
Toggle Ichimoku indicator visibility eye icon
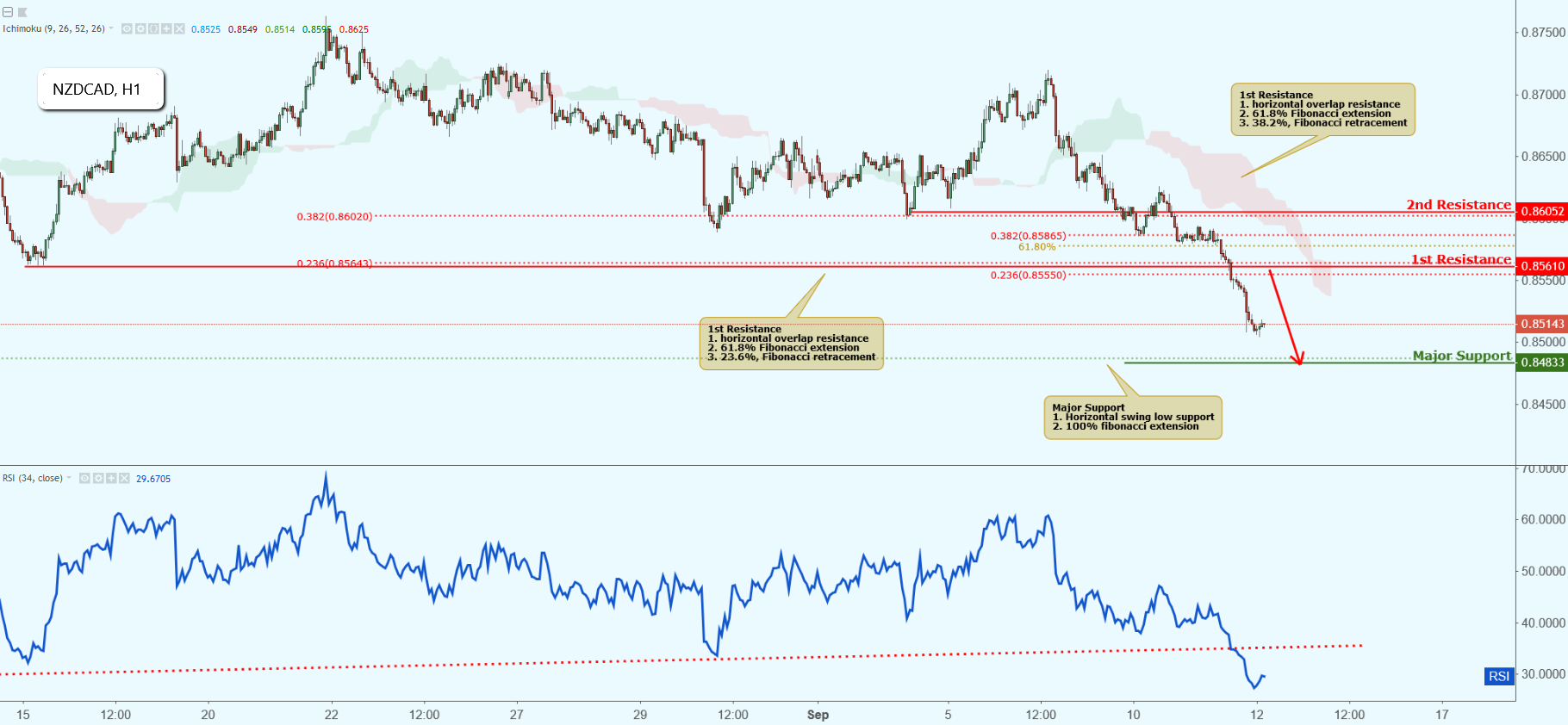[x=127, y=29]
